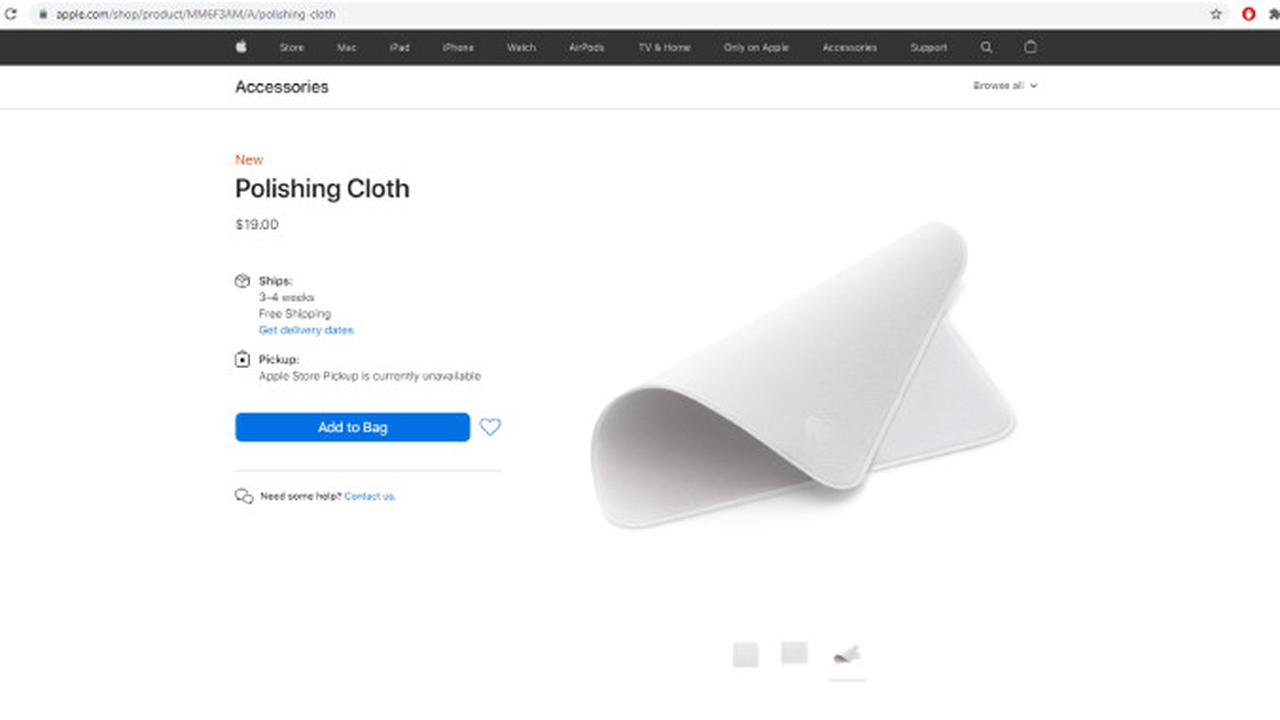Open the Mac menu

click(x=346, y=47)
